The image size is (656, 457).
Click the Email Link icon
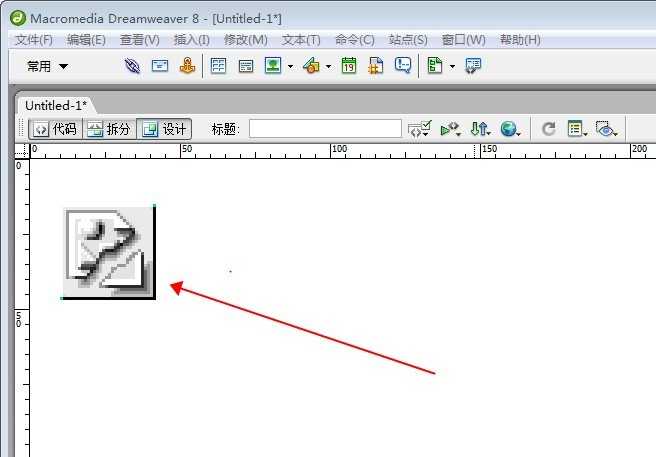coord(160,66)
